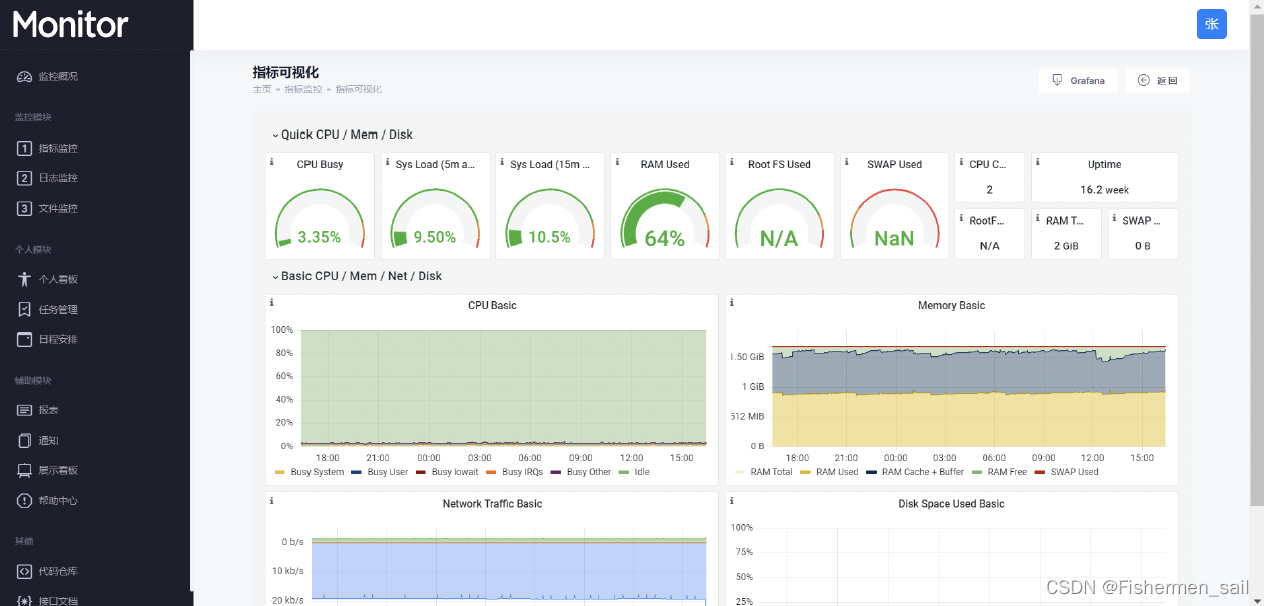Open the 张 user avatar
Screen dimensions: 1264x606
click(x=1212, y=24)
